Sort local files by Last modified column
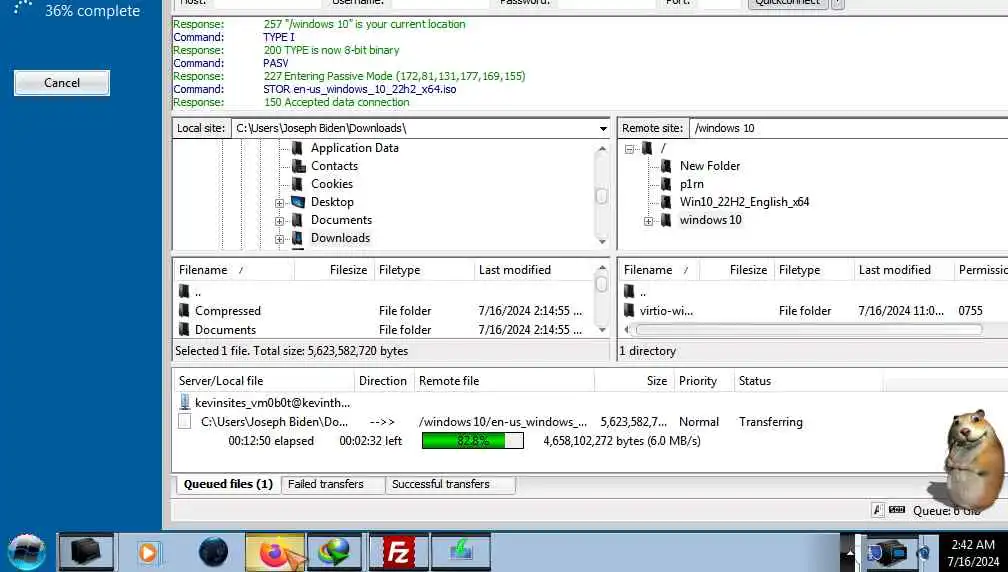Screen dimensions: 1008x572 [536, 270]
